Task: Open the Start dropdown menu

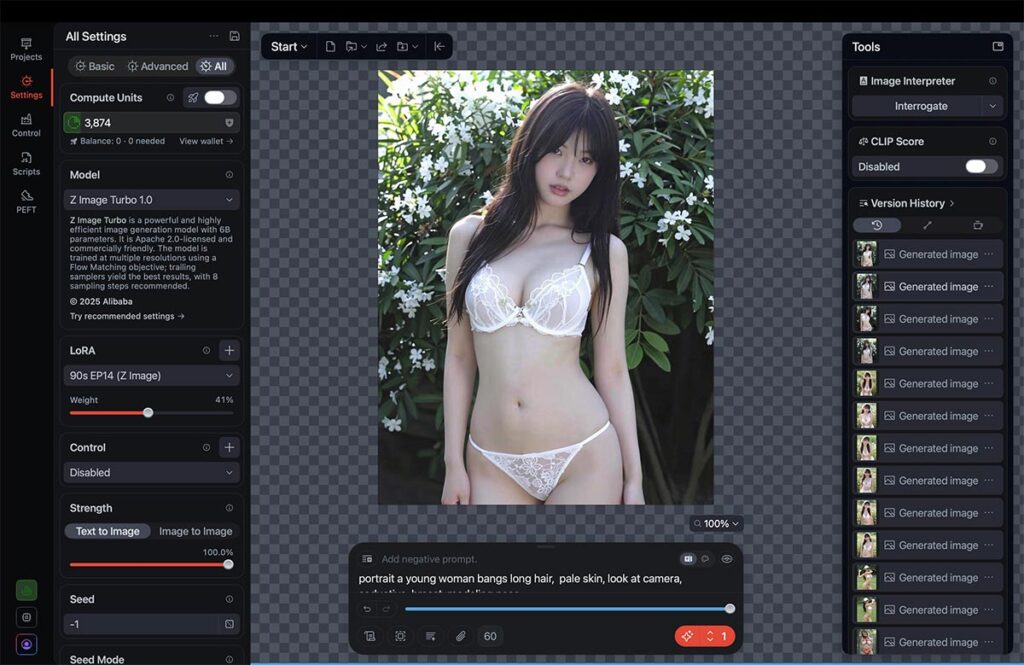Action: click(x=288, y=47)
